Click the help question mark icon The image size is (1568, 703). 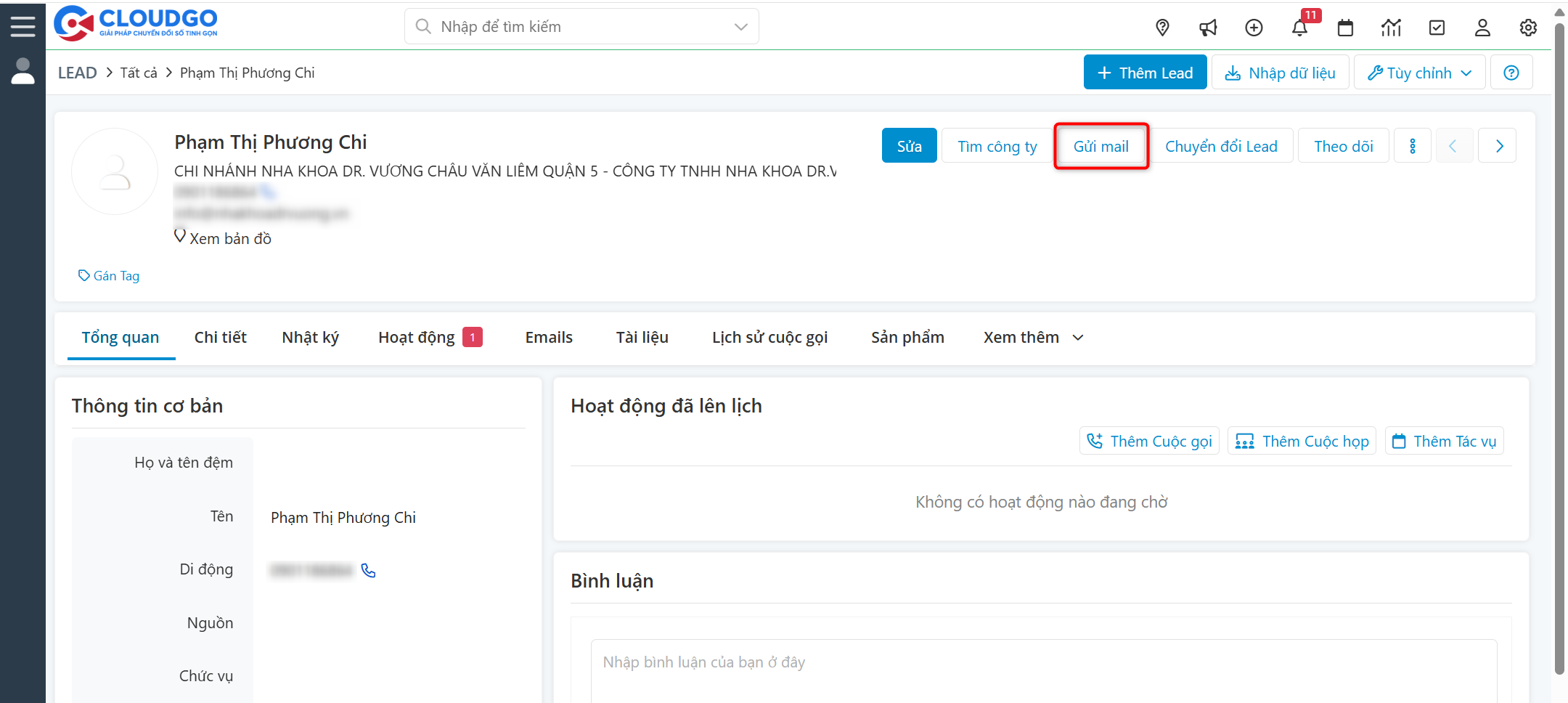(x=1511, y=73)
